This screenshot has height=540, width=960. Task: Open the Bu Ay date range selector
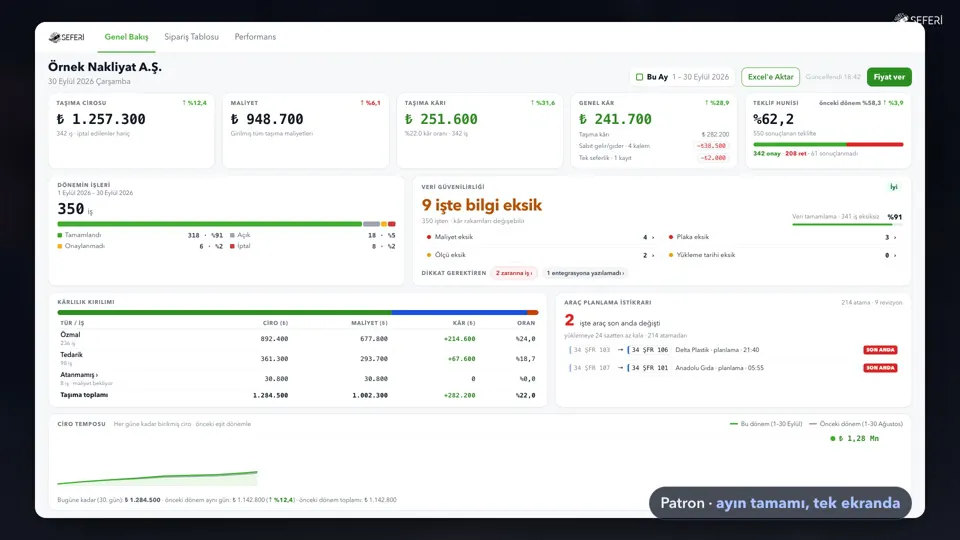(683, 77)
